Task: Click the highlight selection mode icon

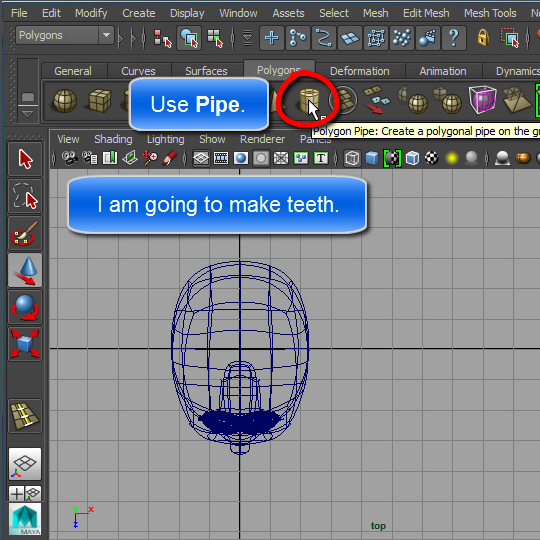Action: (510, 38)
